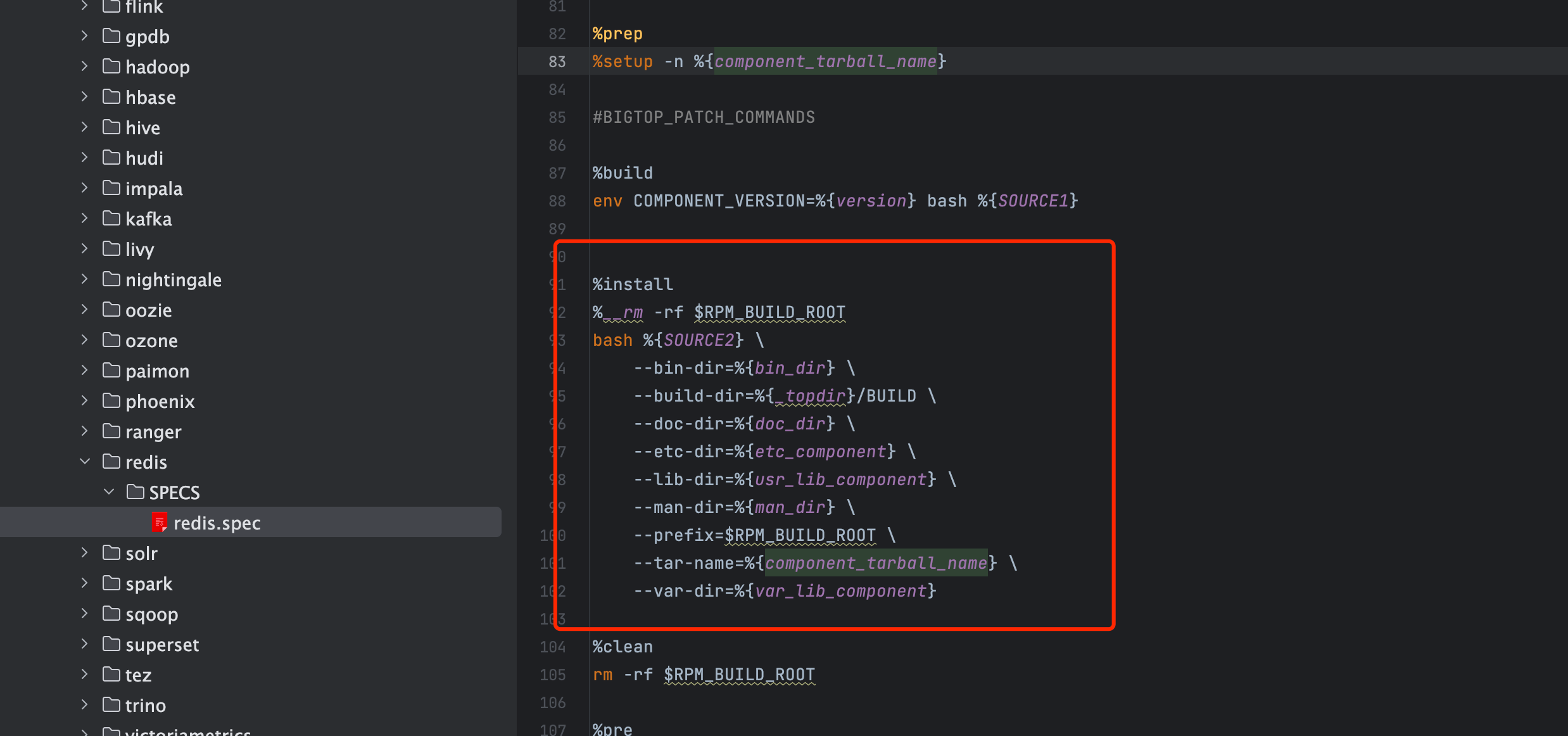Expand the solr folder chevron

[x=85, y=553]
